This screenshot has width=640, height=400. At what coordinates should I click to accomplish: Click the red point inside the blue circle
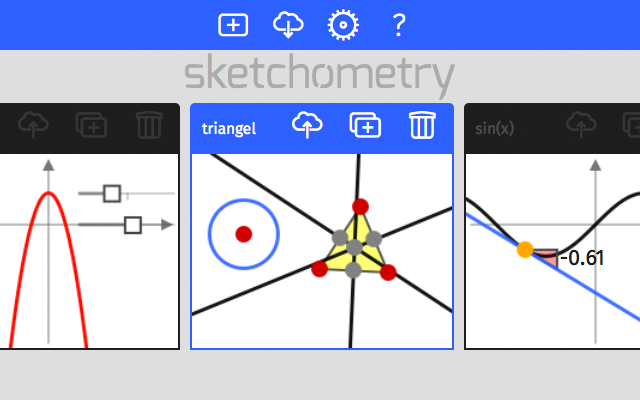[x=244, y=234]
